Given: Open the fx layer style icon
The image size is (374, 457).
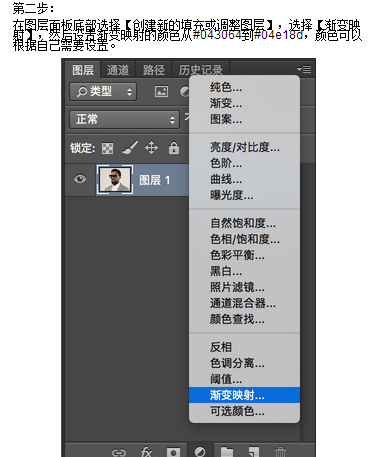Looking at the screenshot, I should pyautogui.click(x=146, y=452).
